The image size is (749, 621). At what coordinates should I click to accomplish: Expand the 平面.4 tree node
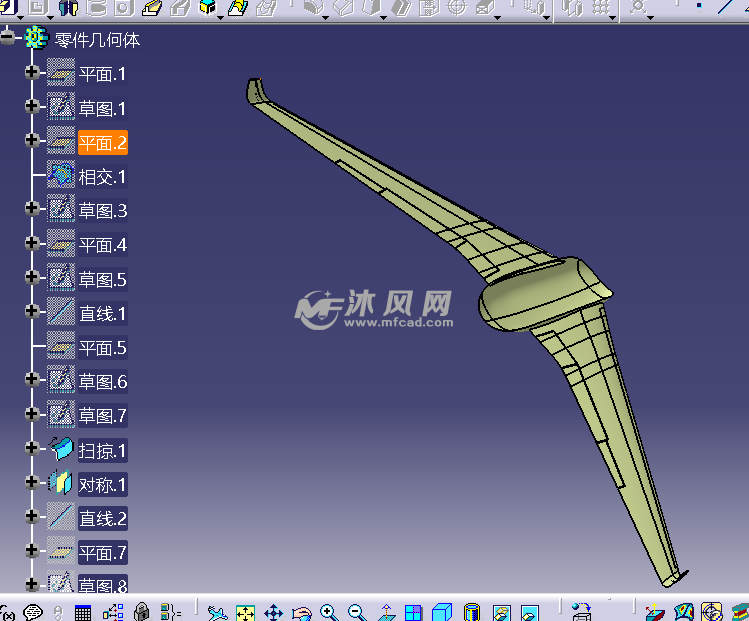[x=32, y=243]
